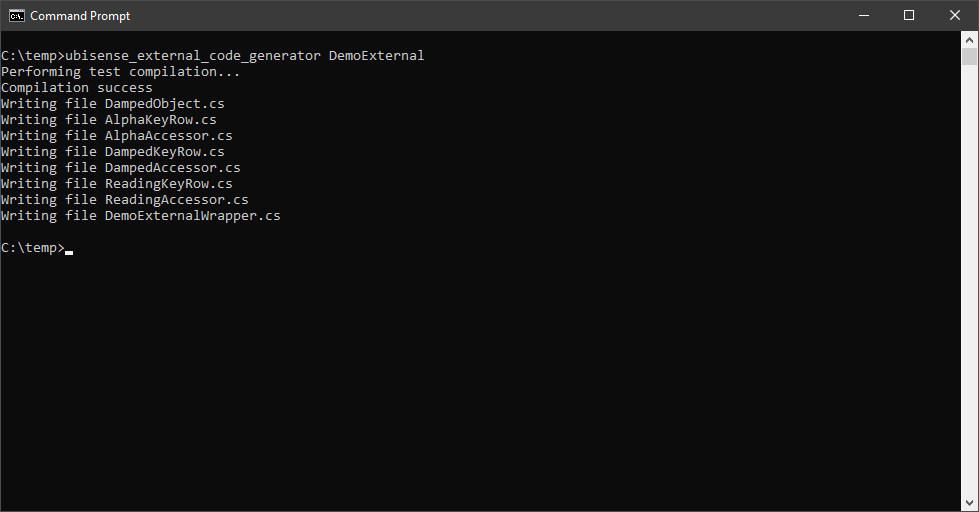Click the DampedObject.cs filename

pos(164,104)
